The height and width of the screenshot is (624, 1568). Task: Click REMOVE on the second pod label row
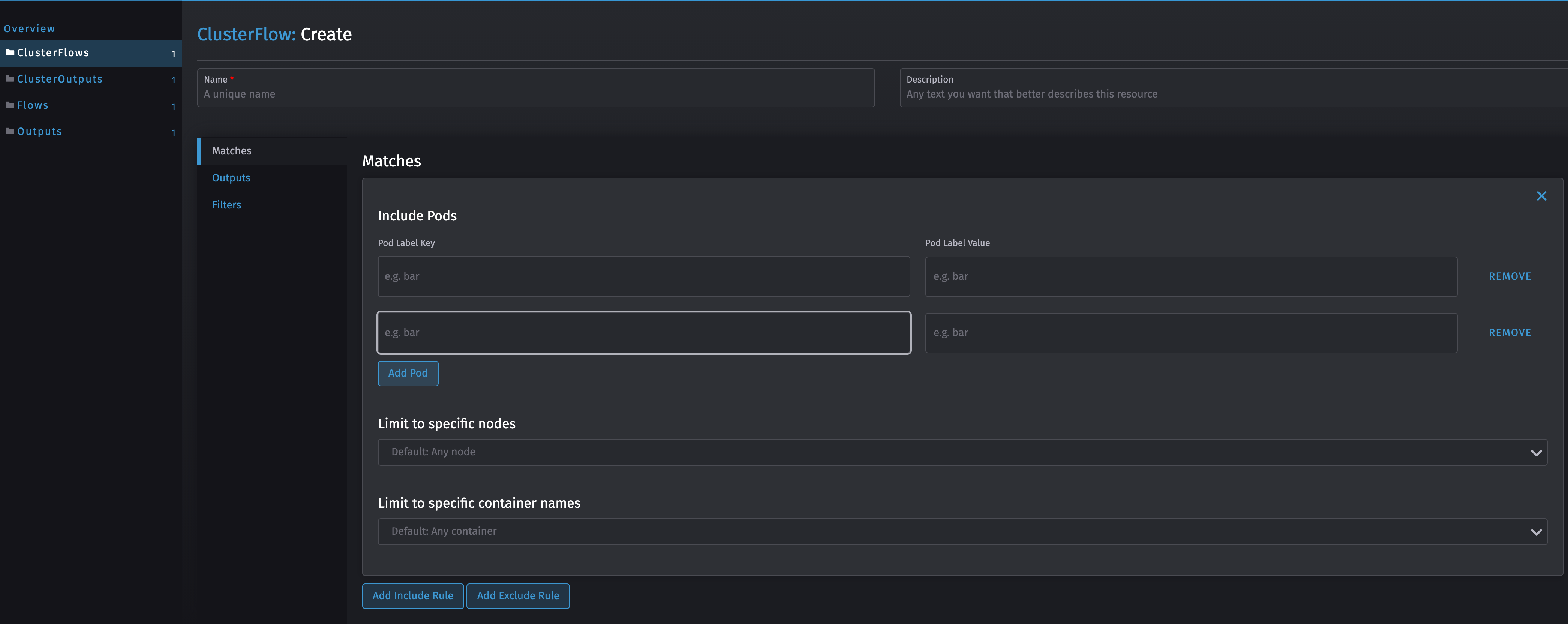pos(1510,332)
